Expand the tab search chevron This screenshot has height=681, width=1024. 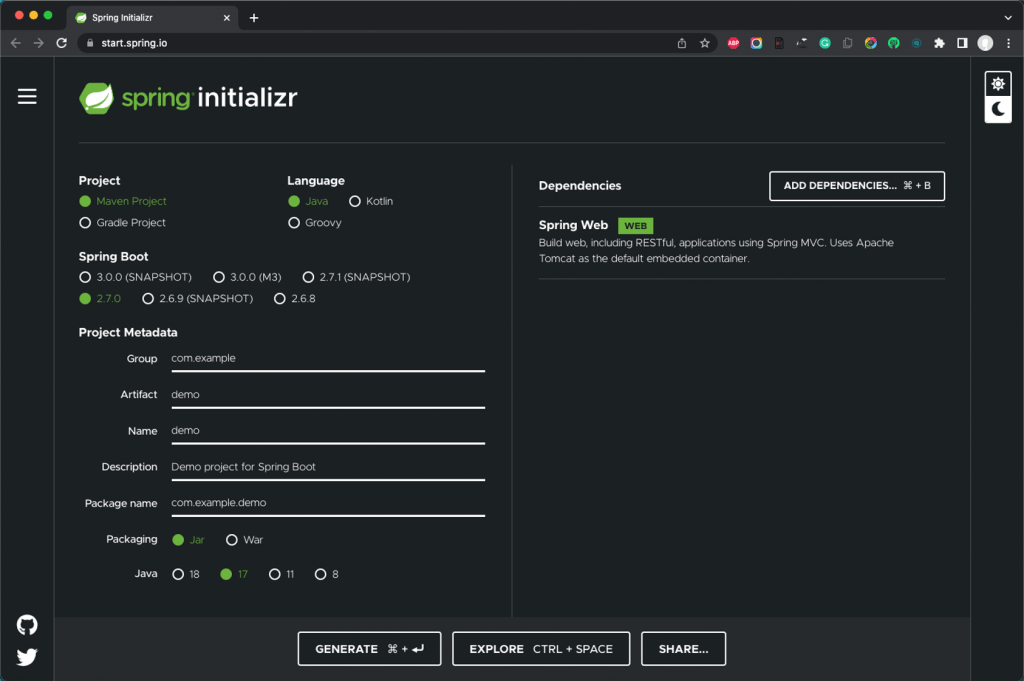[1008, 18]
